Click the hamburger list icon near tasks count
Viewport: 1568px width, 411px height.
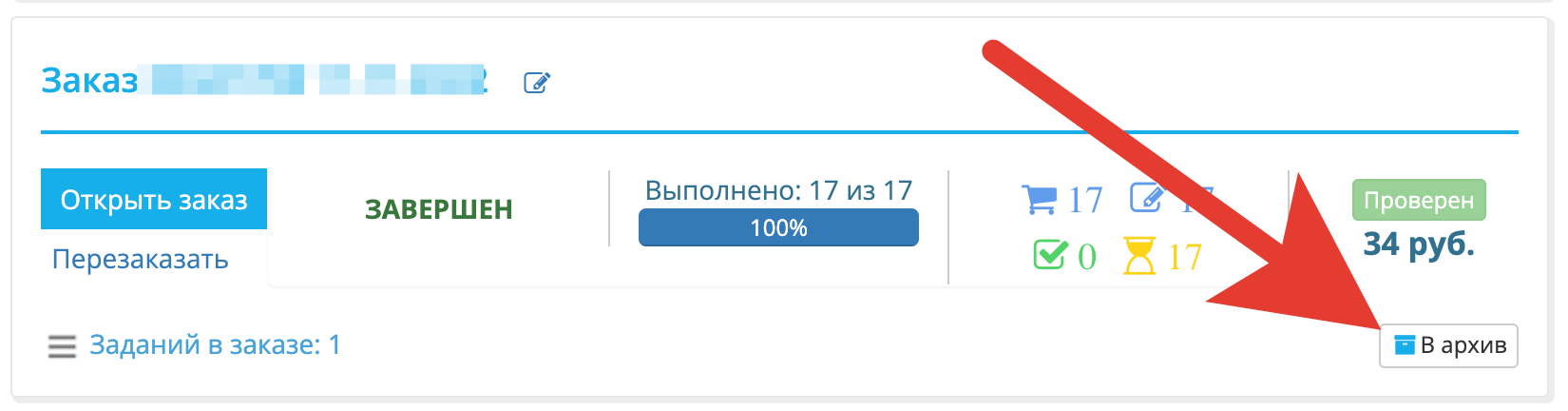[x=62, y=346]
